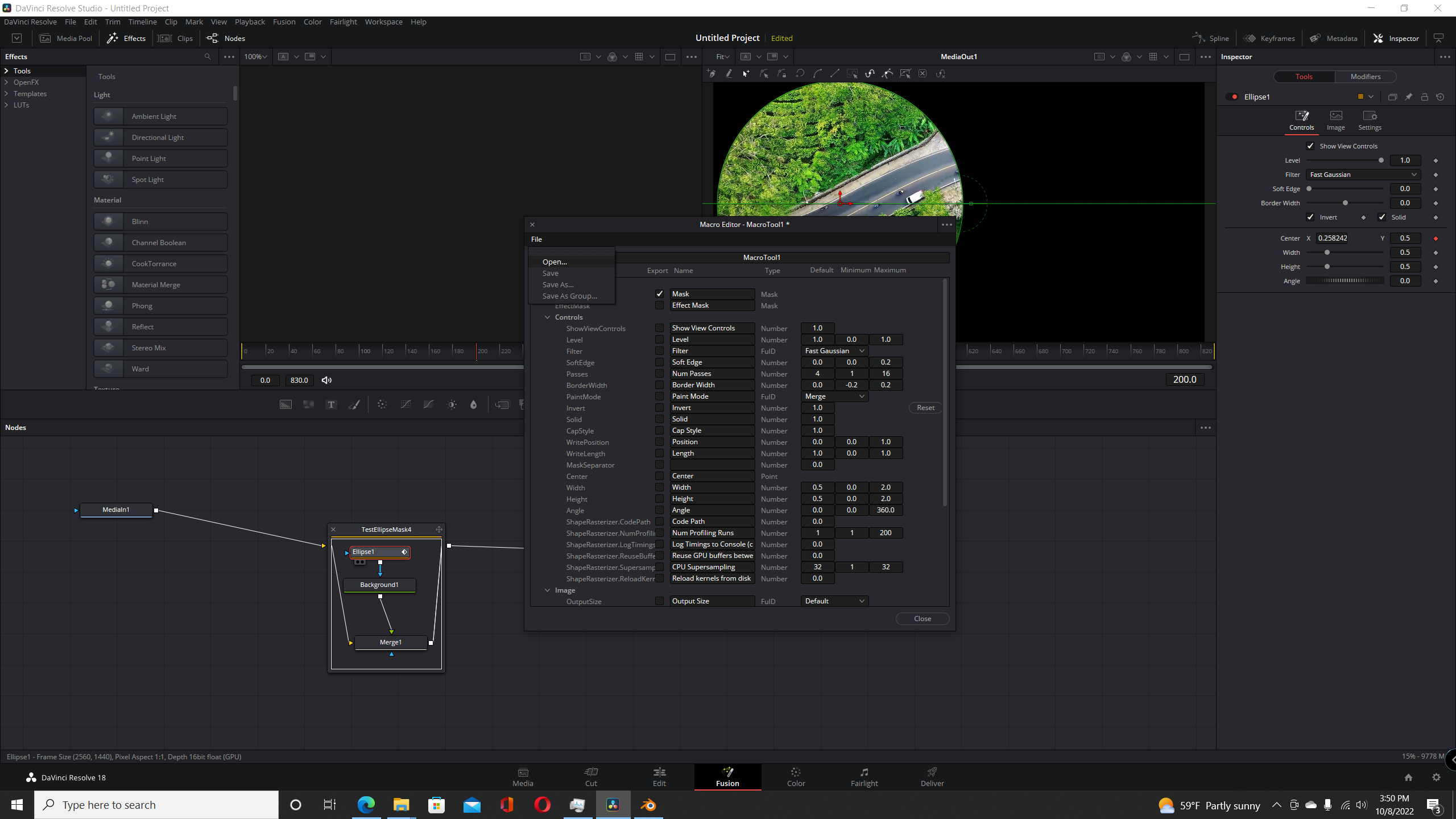Check Width export checkbox

pyautogui.click(x=659, y=487)
